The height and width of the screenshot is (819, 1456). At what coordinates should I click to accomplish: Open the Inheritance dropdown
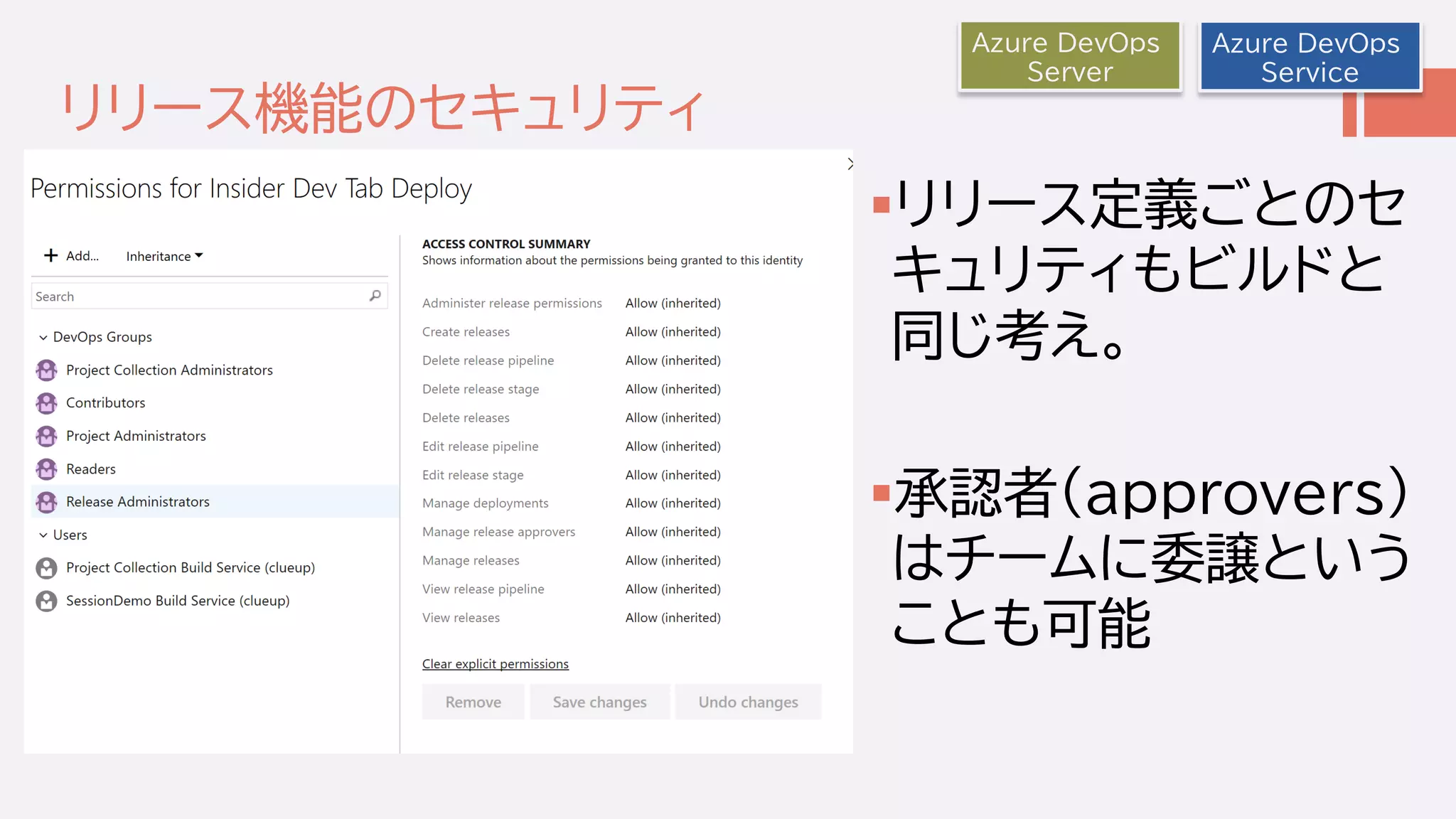[x=164, y=256]
